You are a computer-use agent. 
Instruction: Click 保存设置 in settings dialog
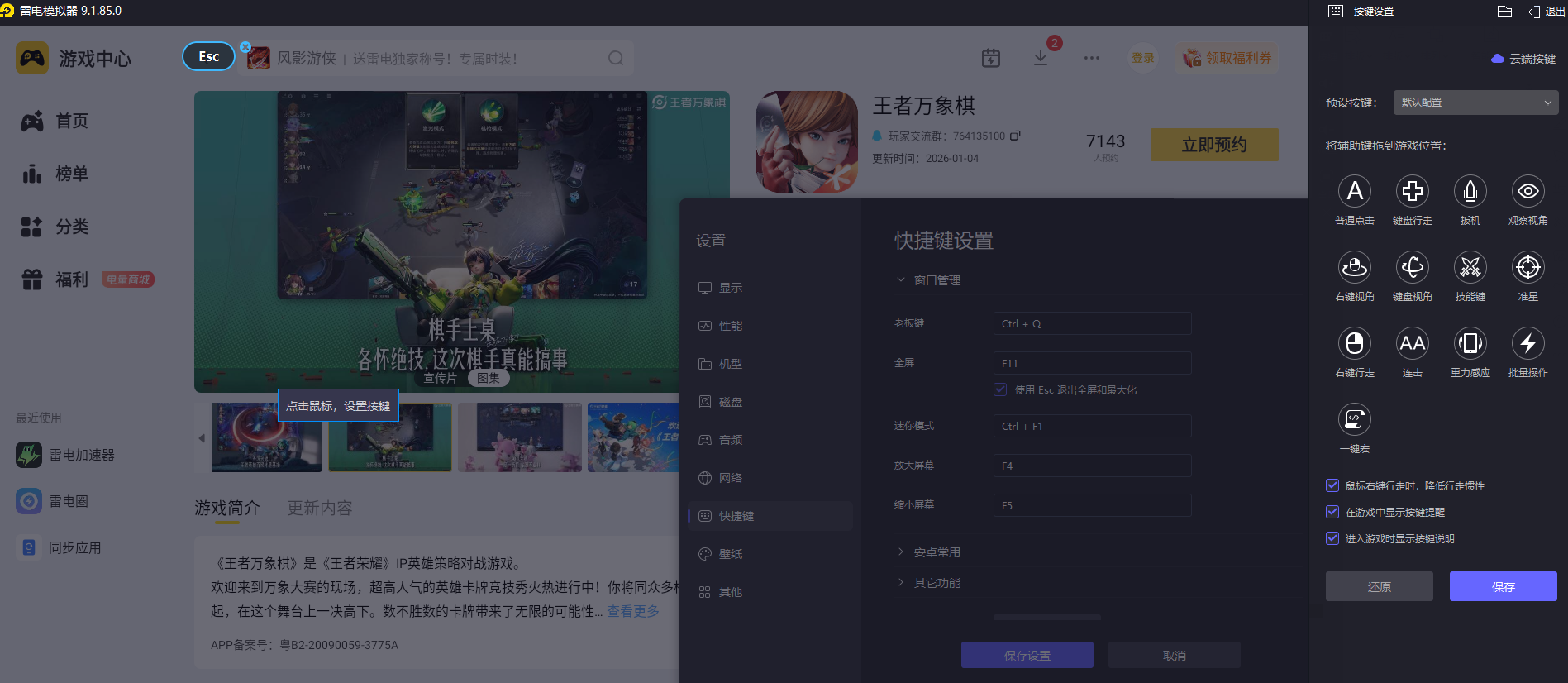tap(1027, 655)
